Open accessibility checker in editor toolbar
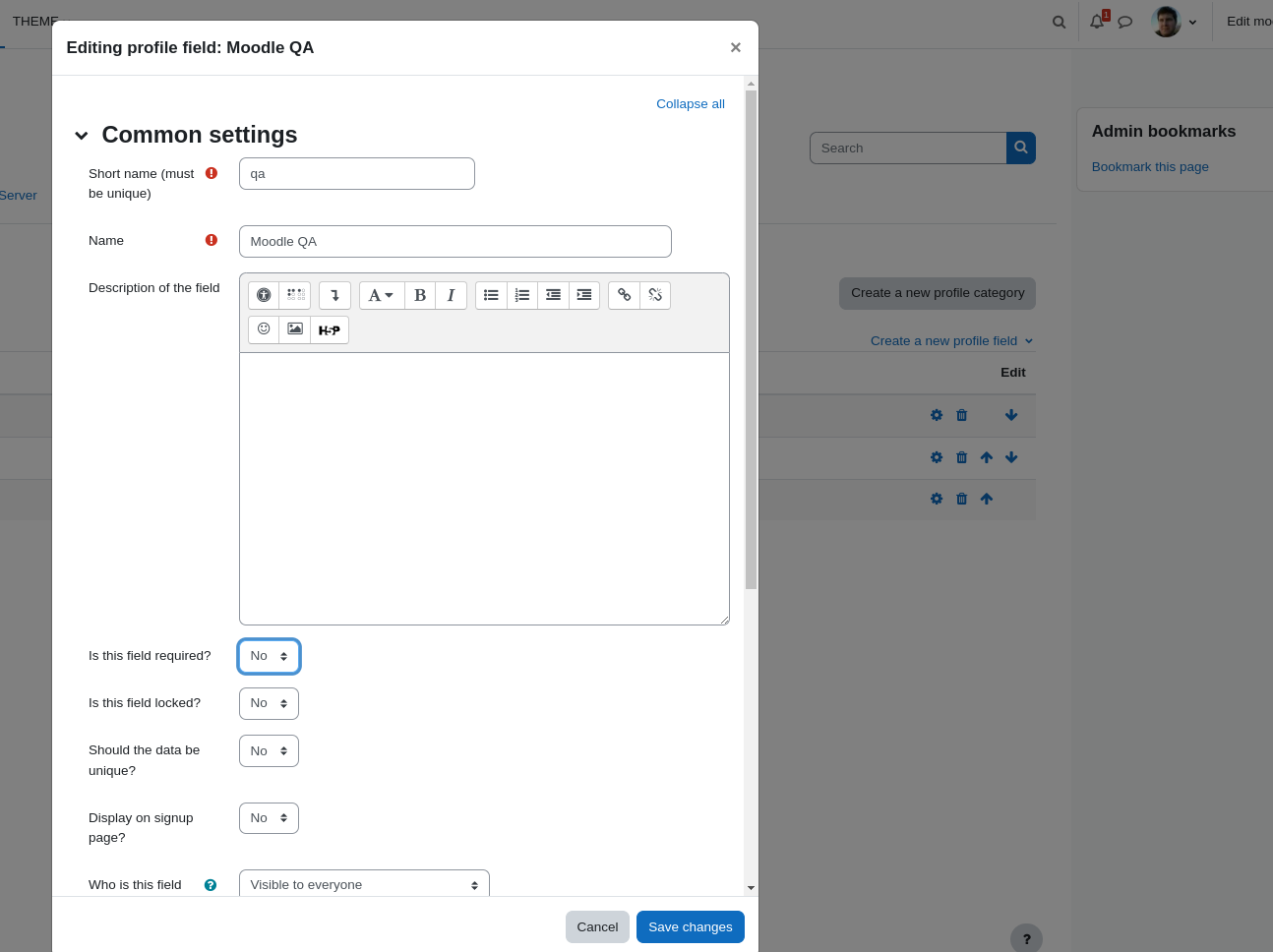The width and height of the screenshot is (1273, 952). coord(264,295)
